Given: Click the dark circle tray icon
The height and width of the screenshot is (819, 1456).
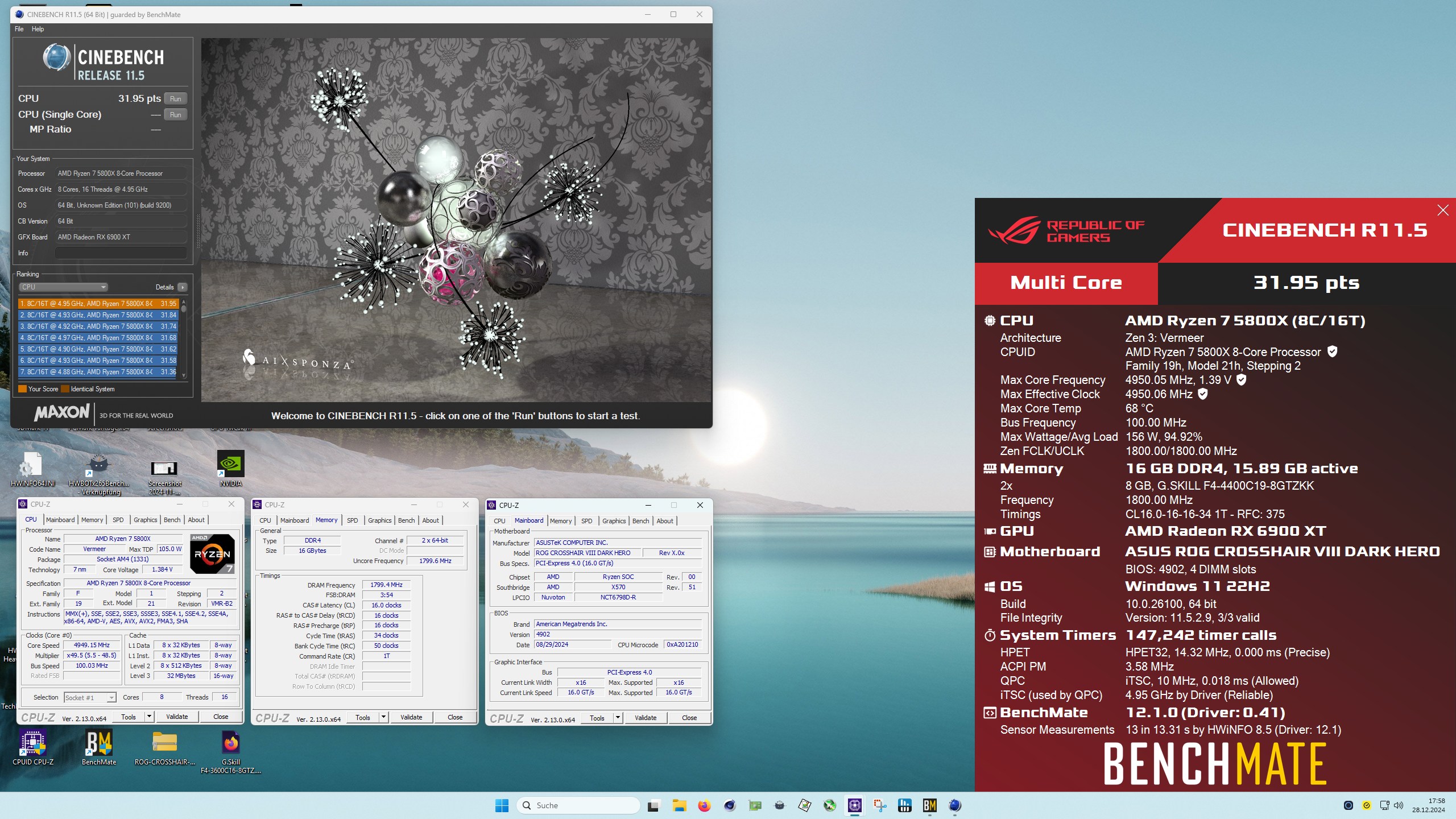Looking at the screenshot, I should point(1348,805).
